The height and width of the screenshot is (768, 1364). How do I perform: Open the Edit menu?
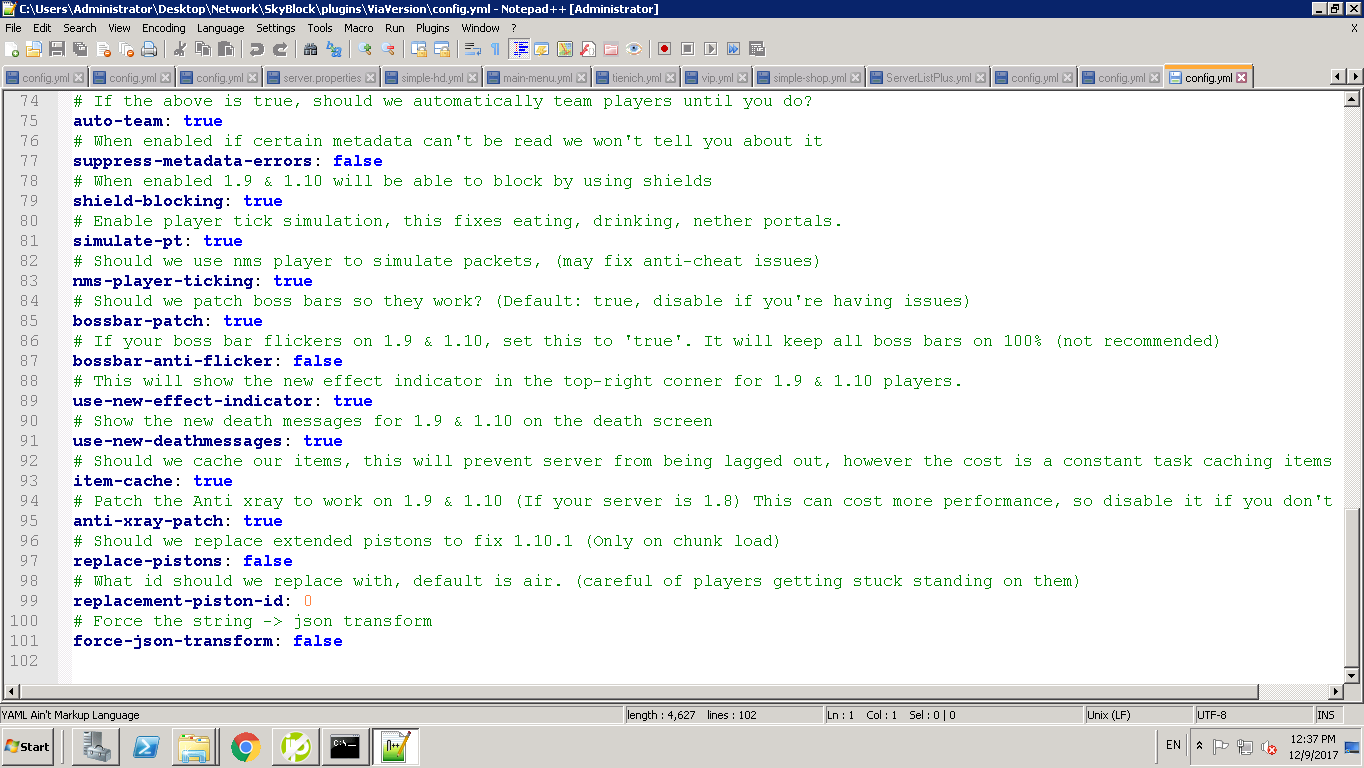[42, 28]
